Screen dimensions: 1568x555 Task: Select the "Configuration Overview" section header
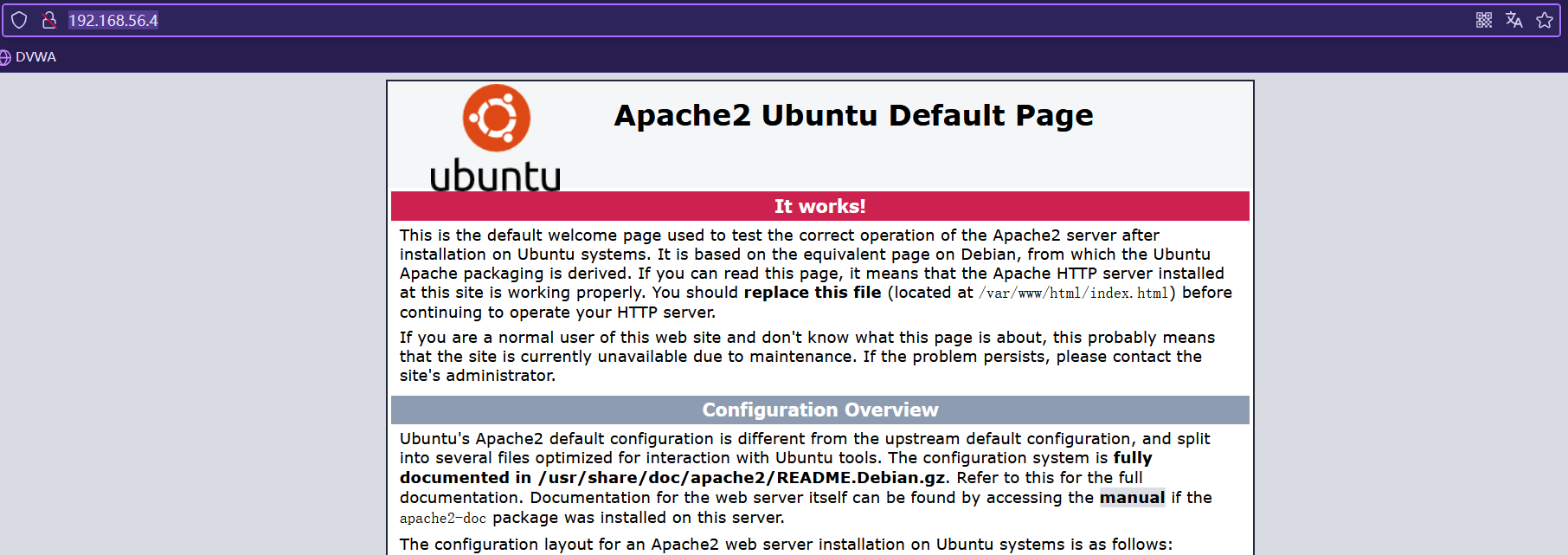pos(819,410)
